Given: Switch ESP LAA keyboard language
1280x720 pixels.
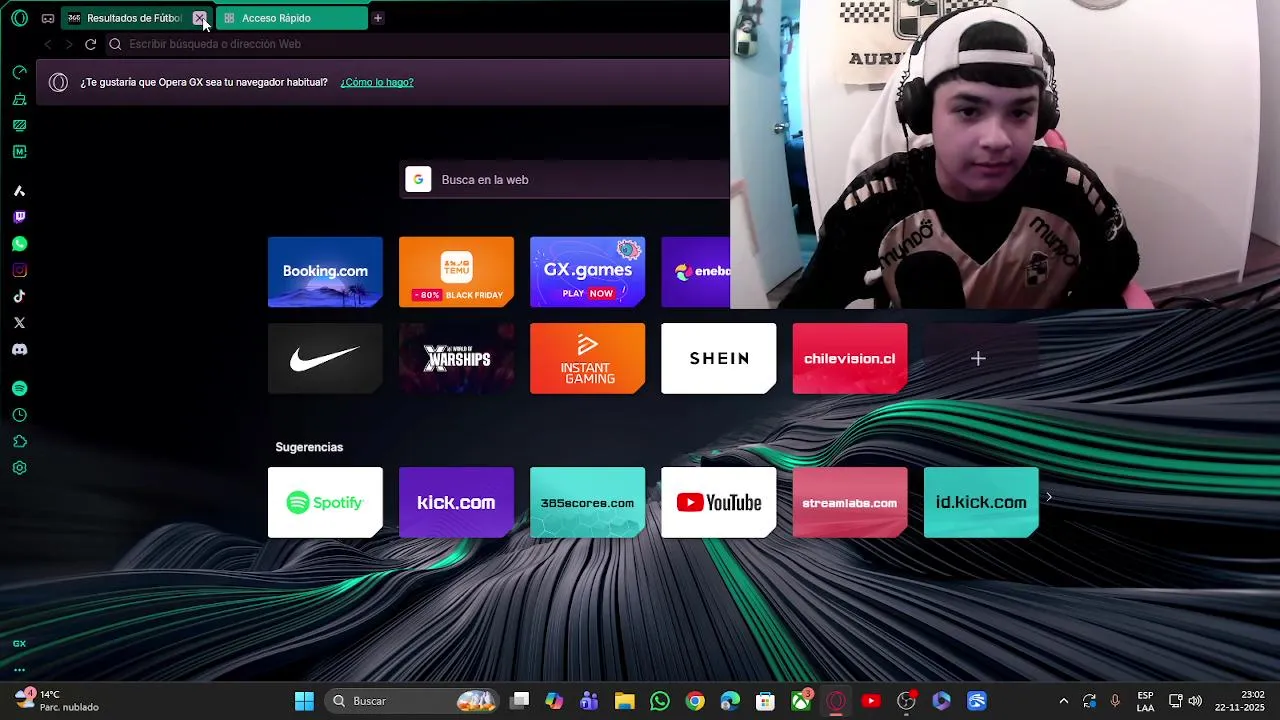Looking at the screenshot, I should (1145, 701).
